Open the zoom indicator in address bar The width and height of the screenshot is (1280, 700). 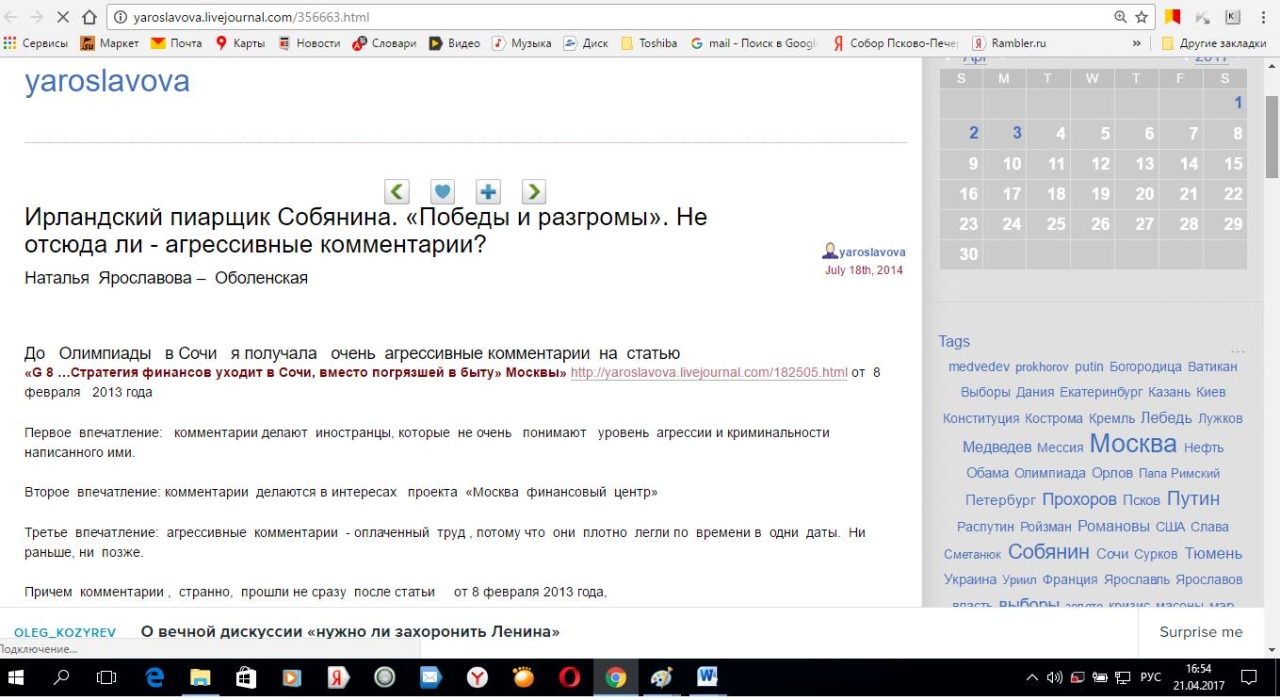coord(1121,17)
